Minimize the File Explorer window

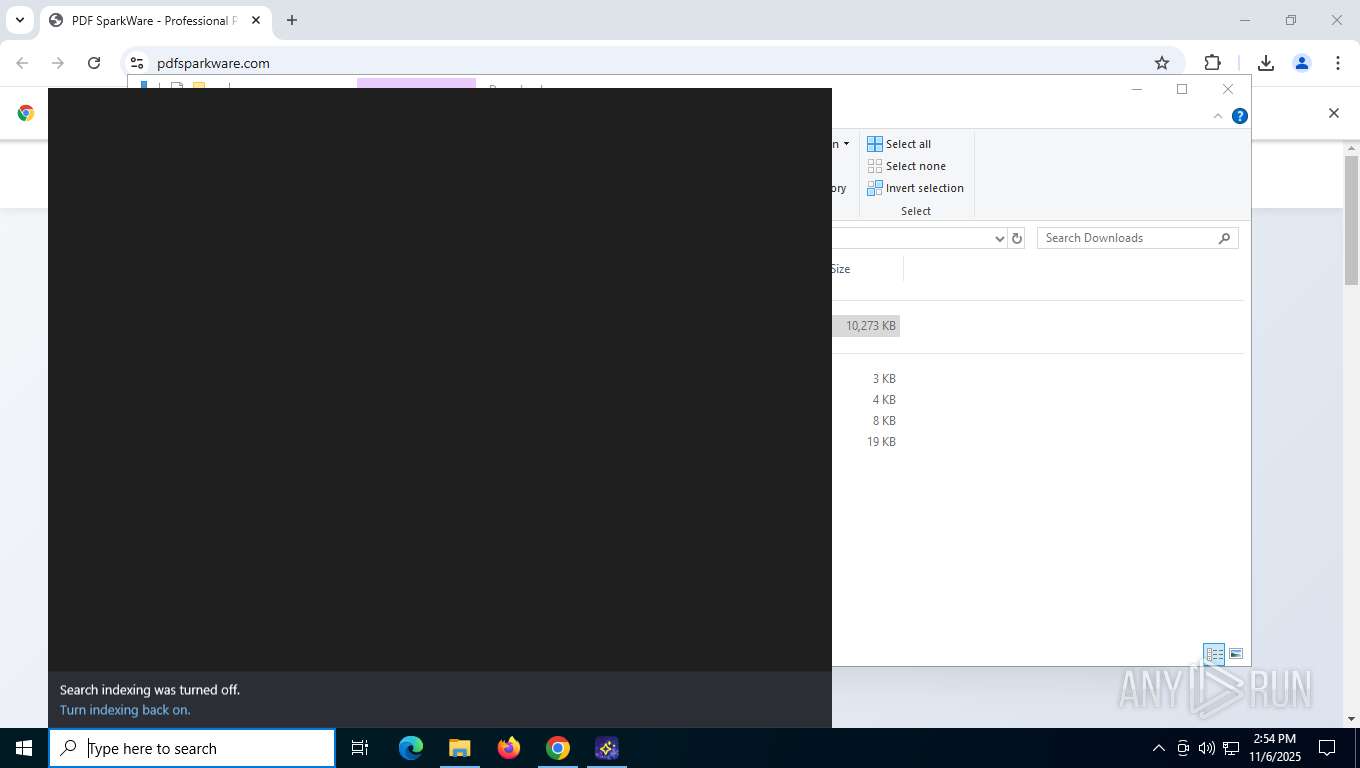(1137, 89)
